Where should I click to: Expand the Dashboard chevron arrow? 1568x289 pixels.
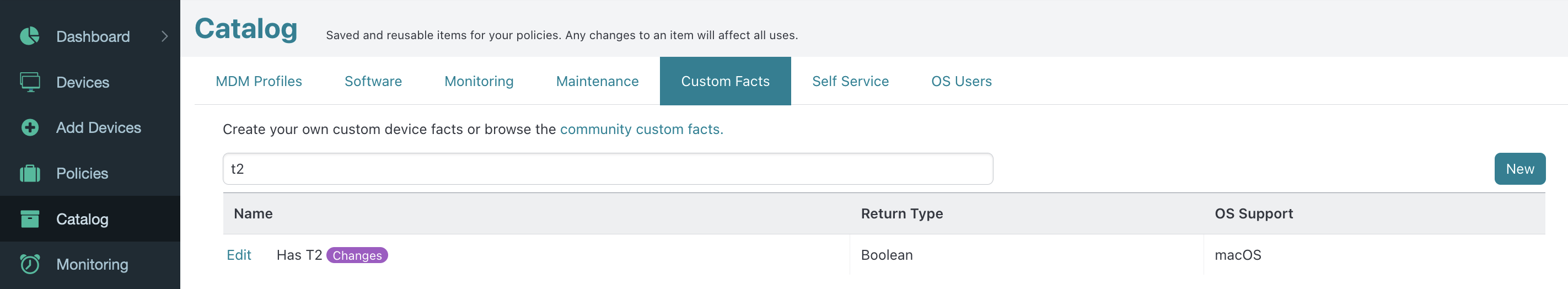tap(164, 36)
